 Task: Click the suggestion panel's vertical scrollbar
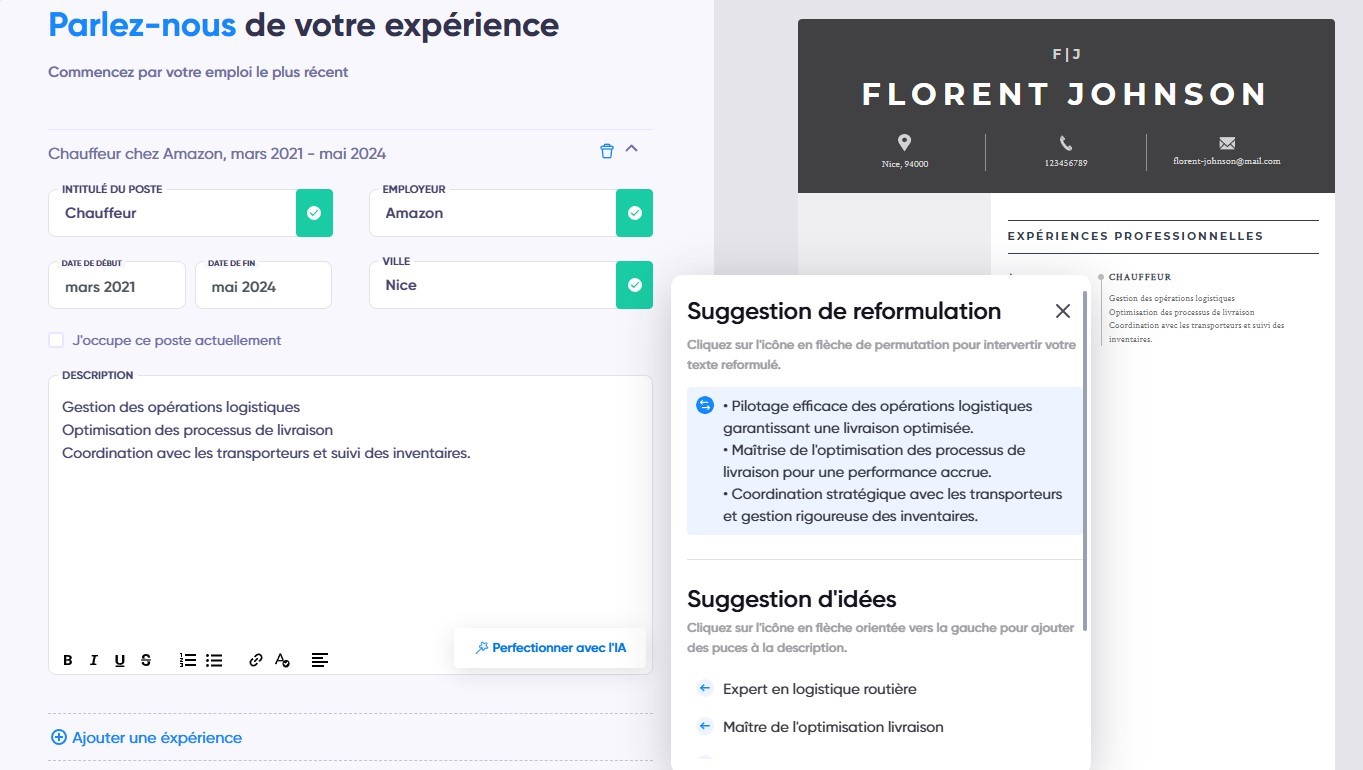[x=1086, y=460]
